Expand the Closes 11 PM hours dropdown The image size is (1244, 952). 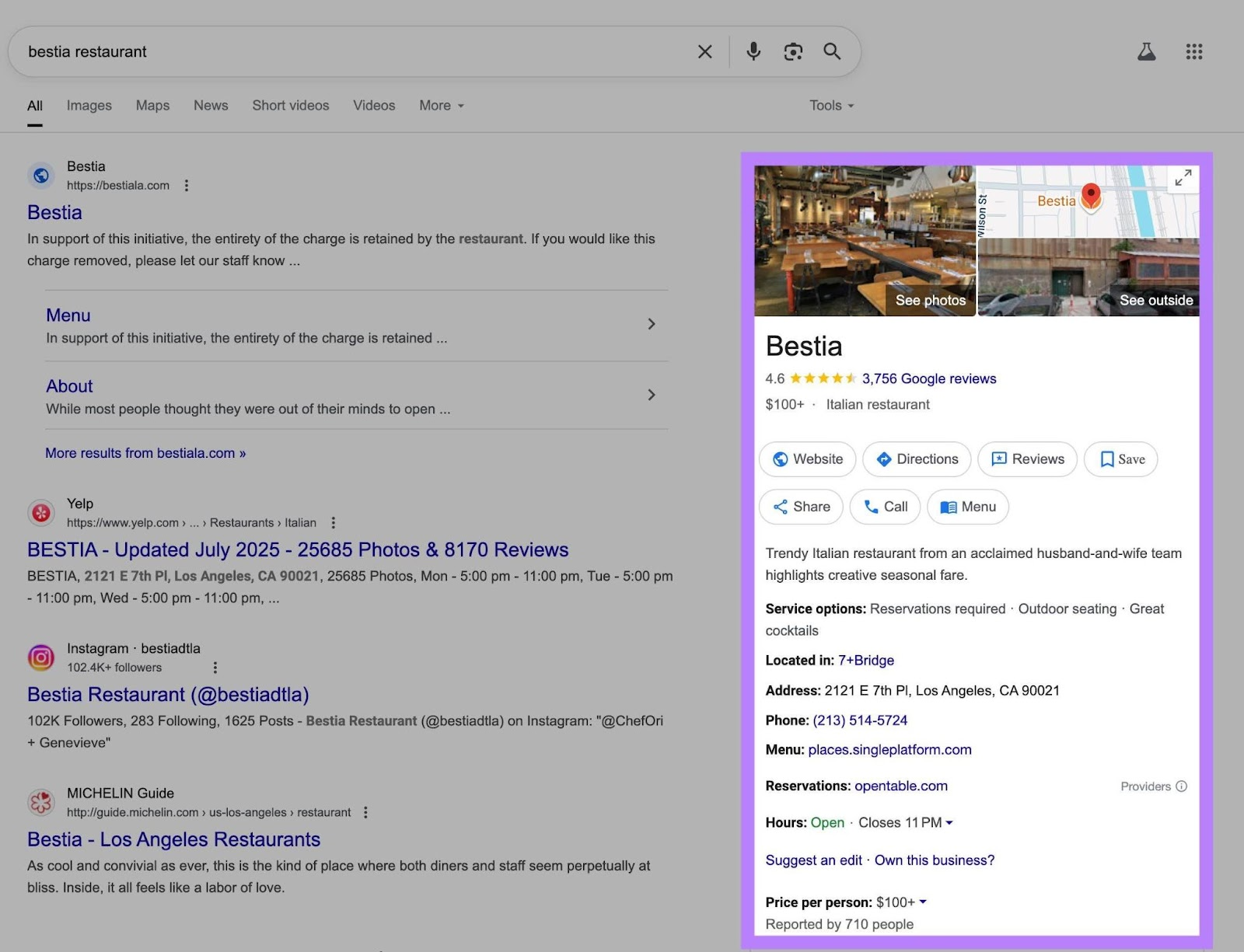point(950,822)
